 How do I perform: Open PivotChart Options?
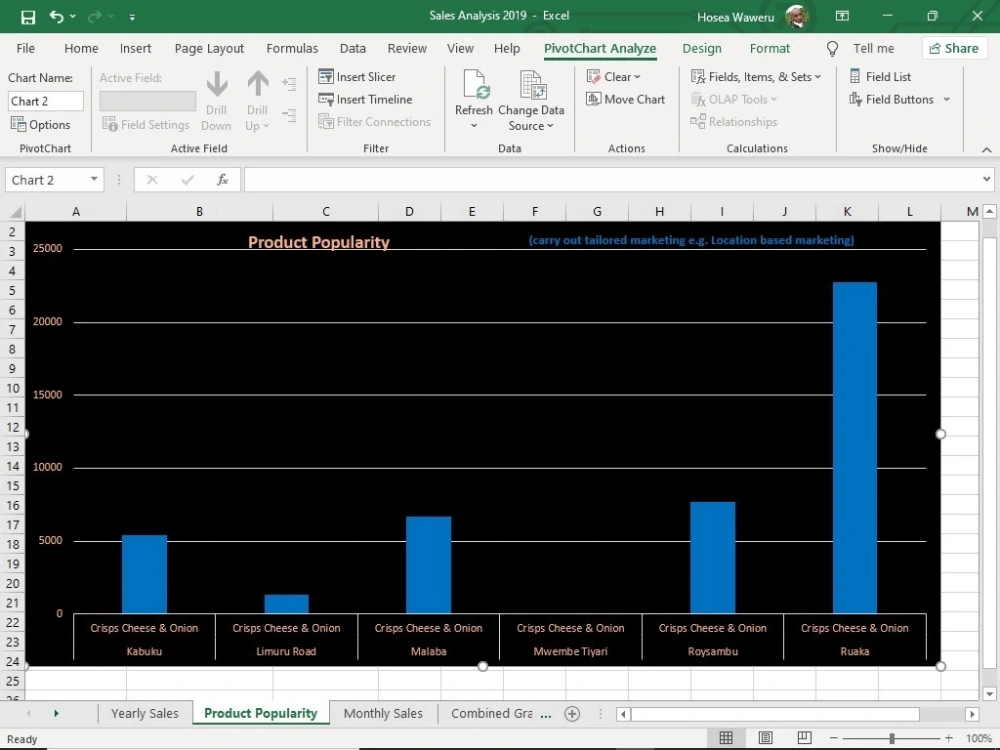pos(40,124)
